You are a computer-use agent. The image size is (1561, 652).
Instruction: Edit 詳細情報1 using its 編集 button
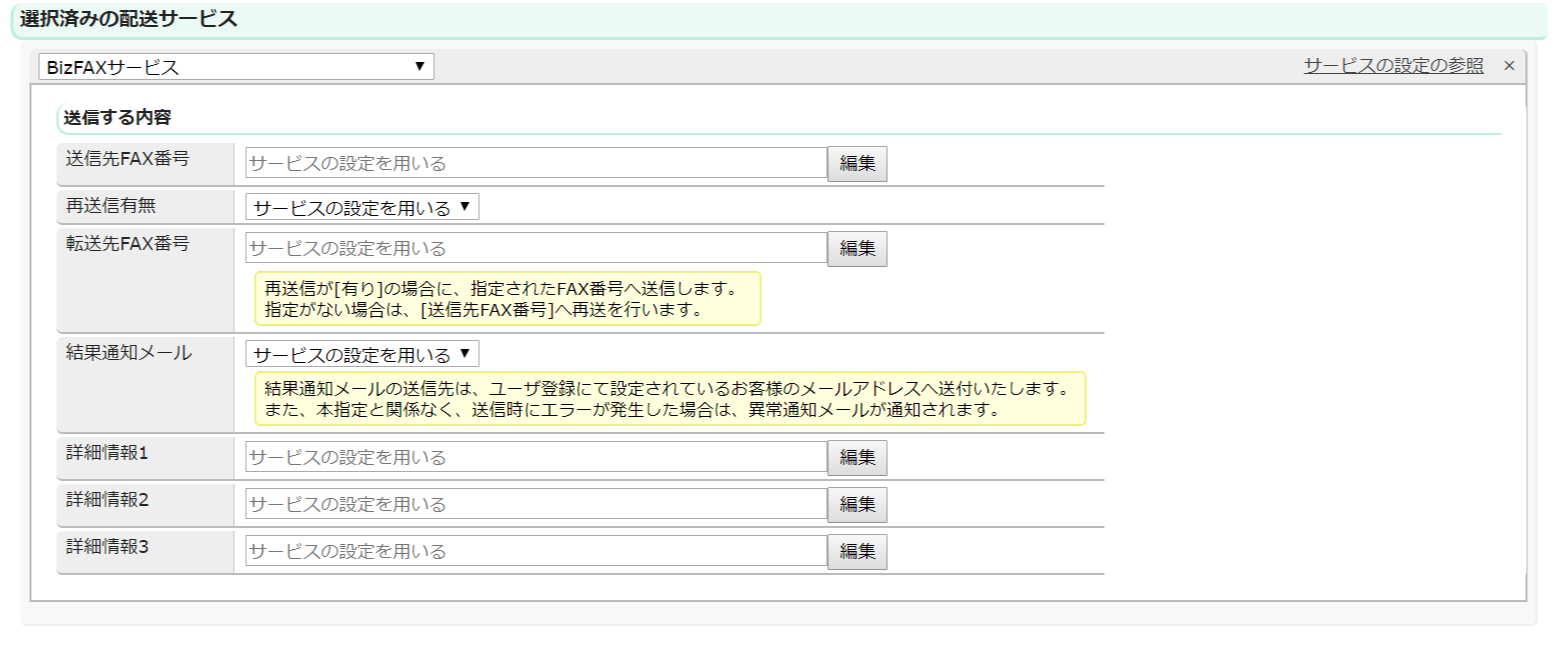pos(857,458)
